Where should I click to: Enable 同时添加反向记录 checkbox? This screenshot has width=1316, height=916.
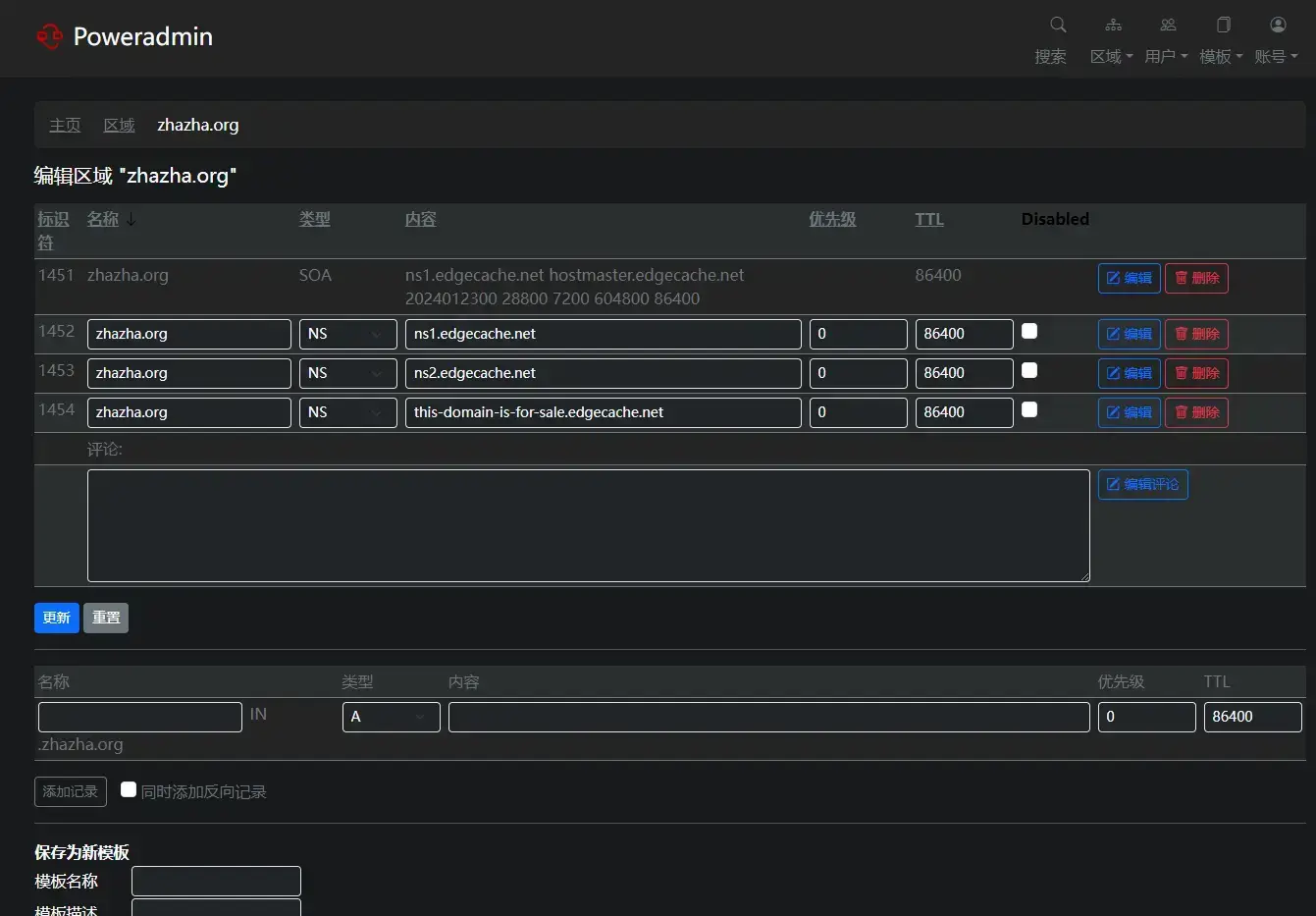coord(129,789)
